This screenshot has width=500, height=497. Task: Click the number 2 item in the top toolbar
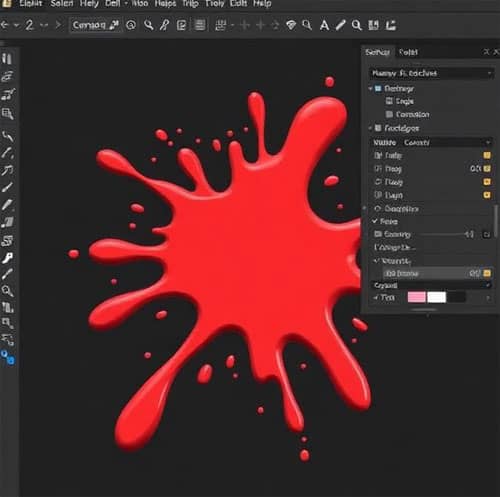[x=29, y=25]
